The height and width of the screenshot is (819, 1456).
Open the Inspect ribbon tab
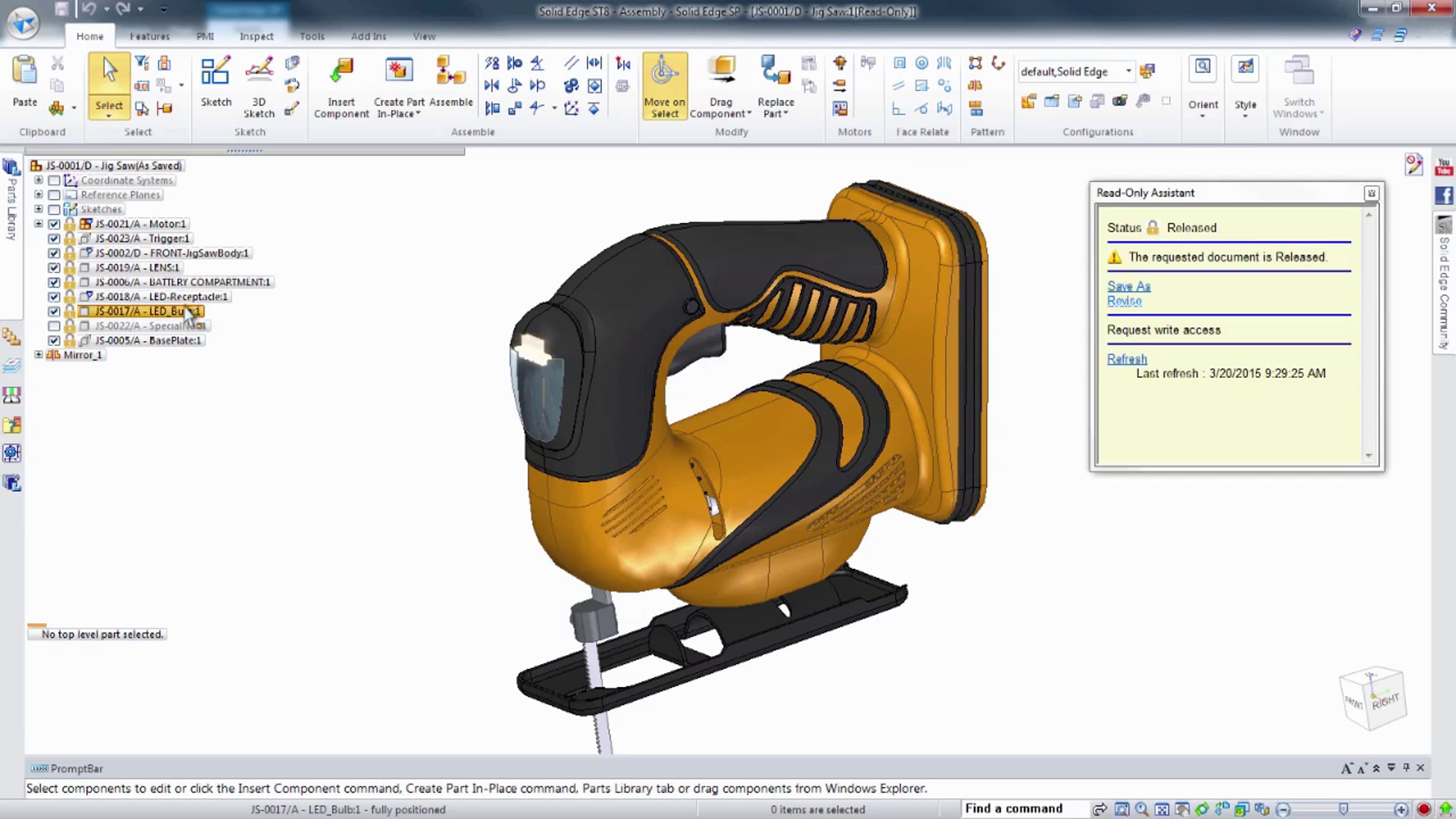(256, 36)
